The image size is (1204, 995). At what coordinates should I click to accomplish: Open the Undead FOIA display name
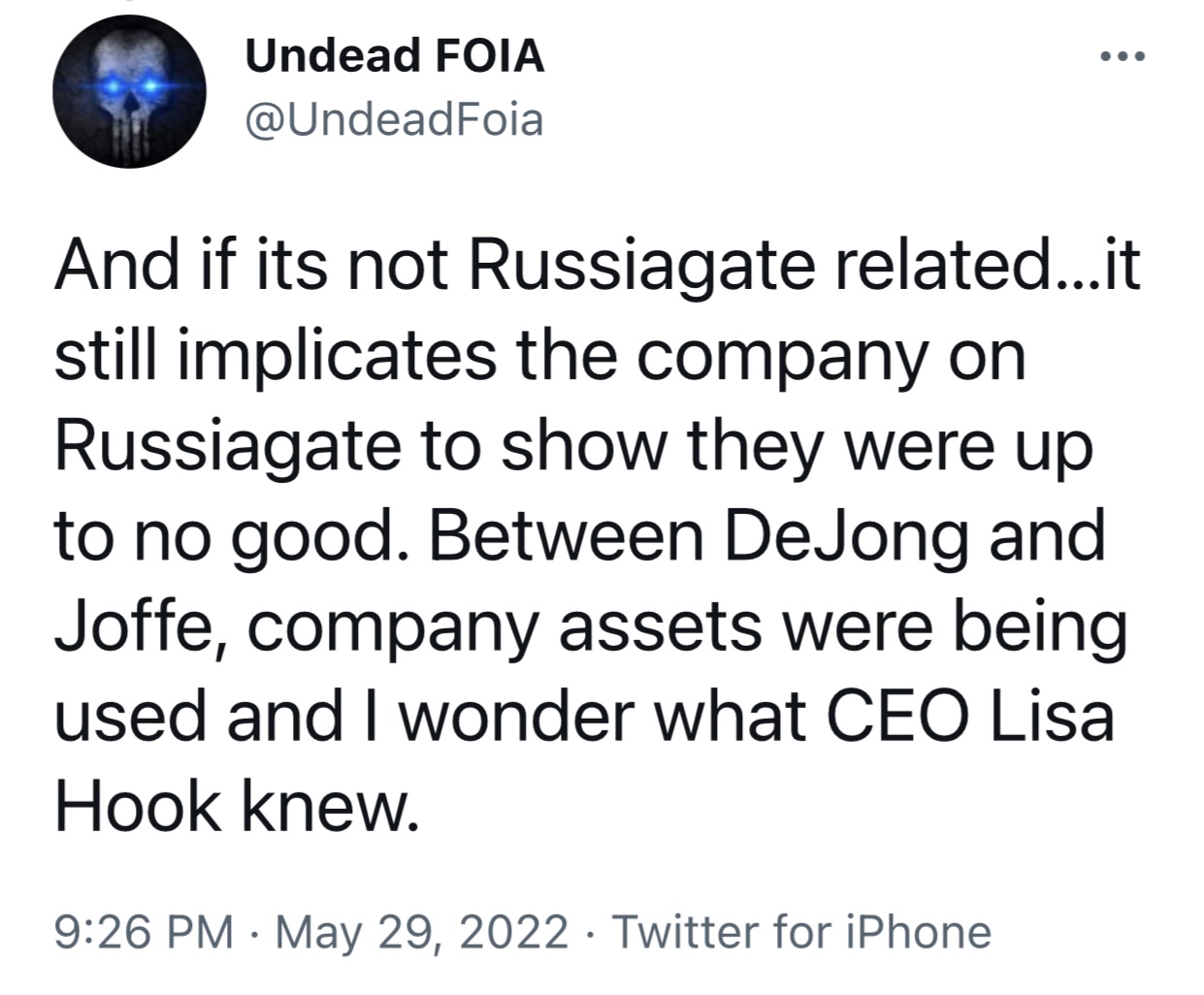point(395,55)
